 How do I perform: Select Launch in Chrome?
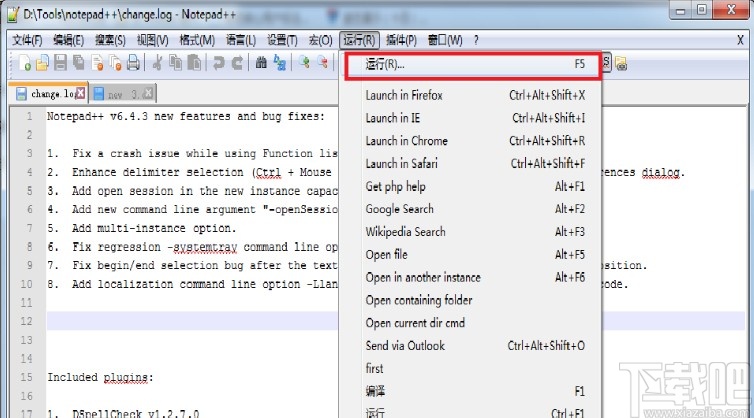(x=470, y=140)
